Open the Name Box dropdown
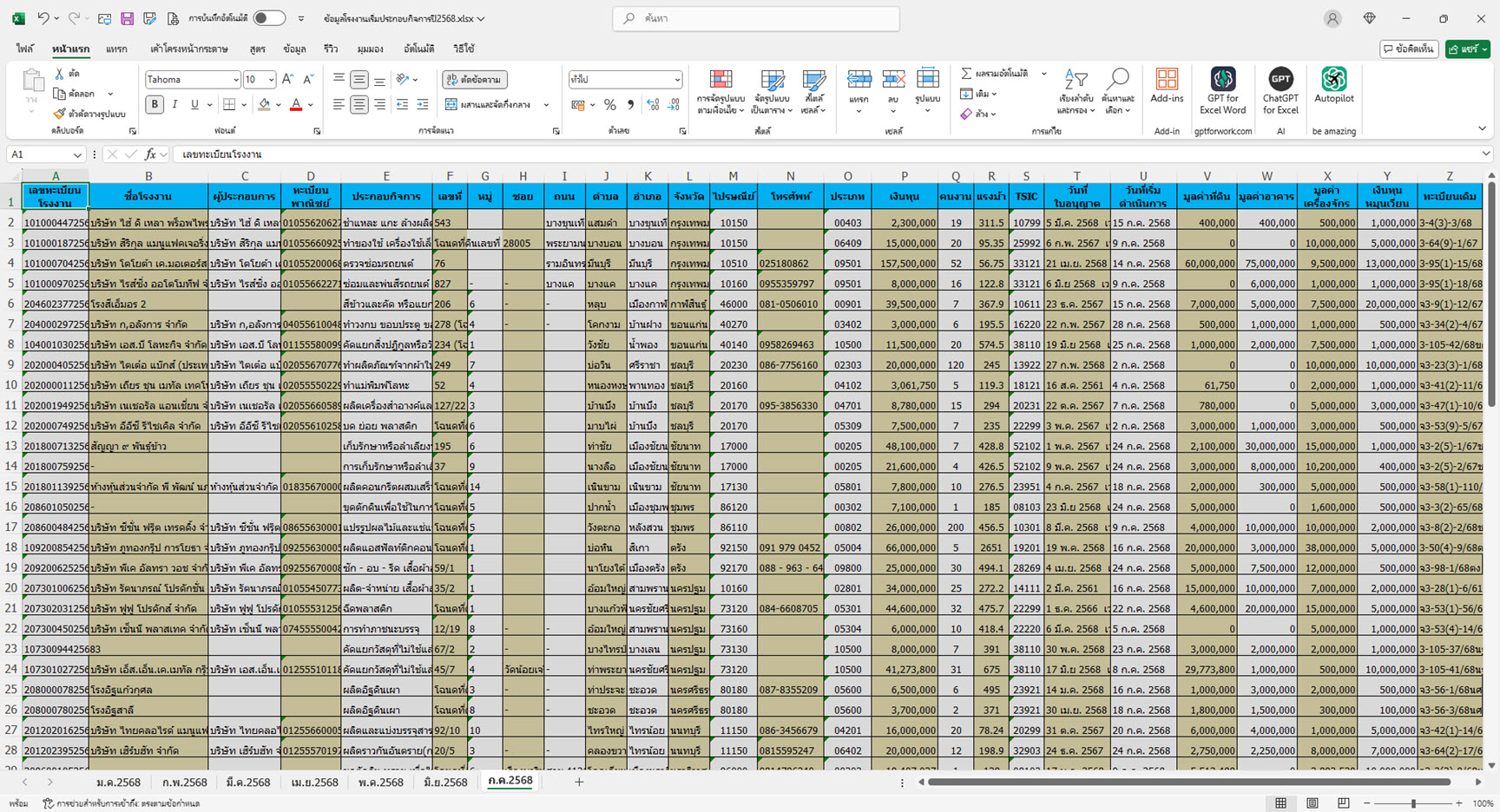This screenshot has width=1500, height=812. (x=77, y=154)
